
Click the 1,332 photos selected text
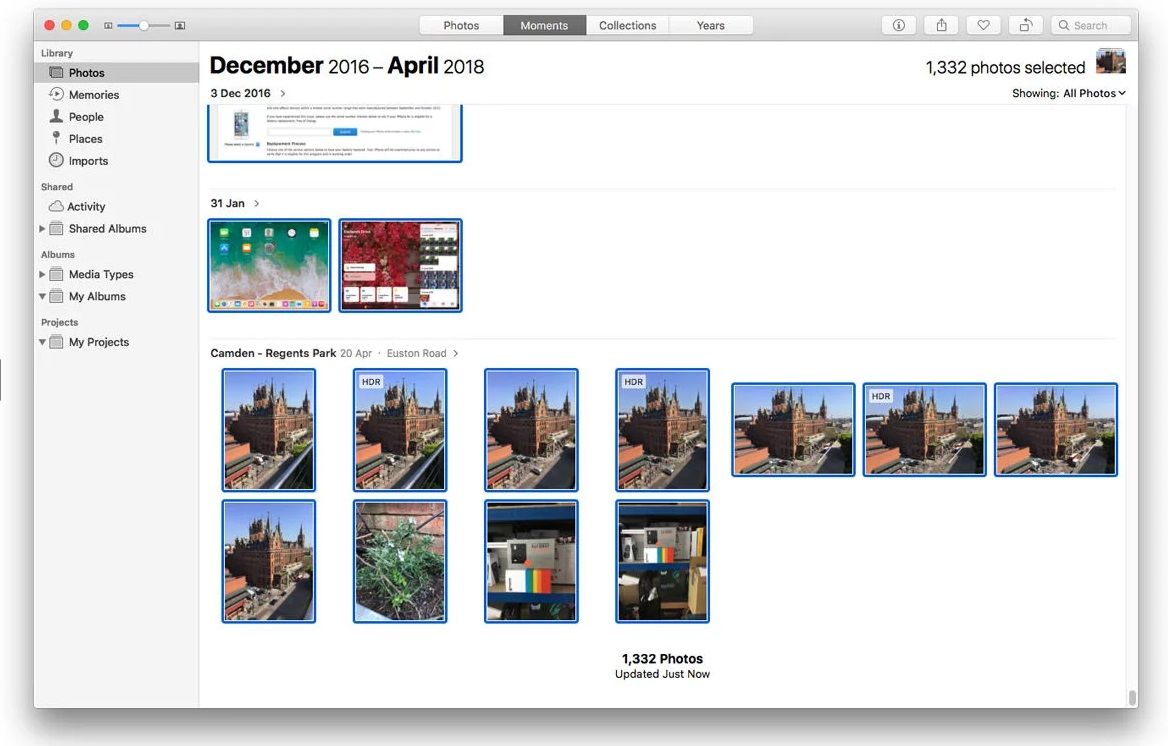click(1005, 68)
